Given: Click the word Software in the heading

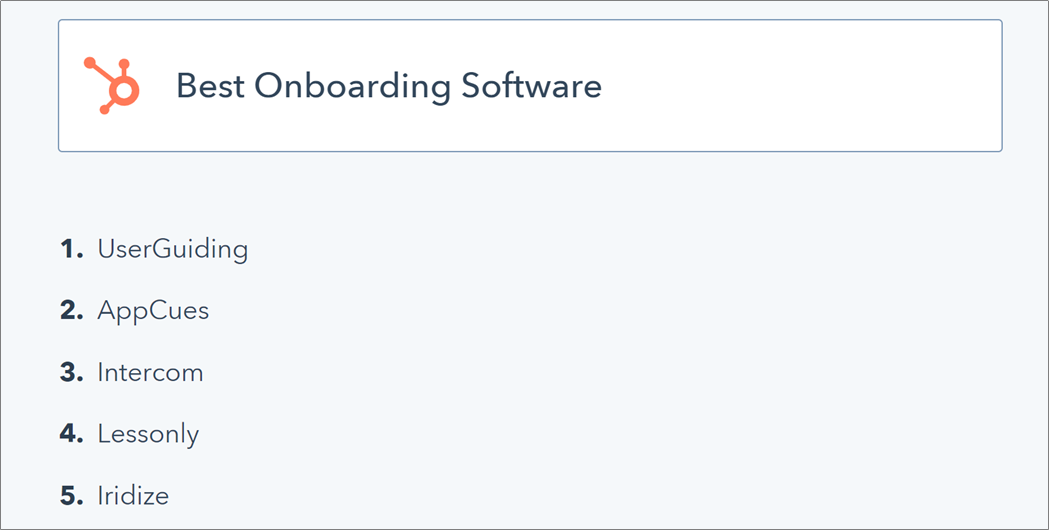Looking at the screenshot, I should 533,86.
